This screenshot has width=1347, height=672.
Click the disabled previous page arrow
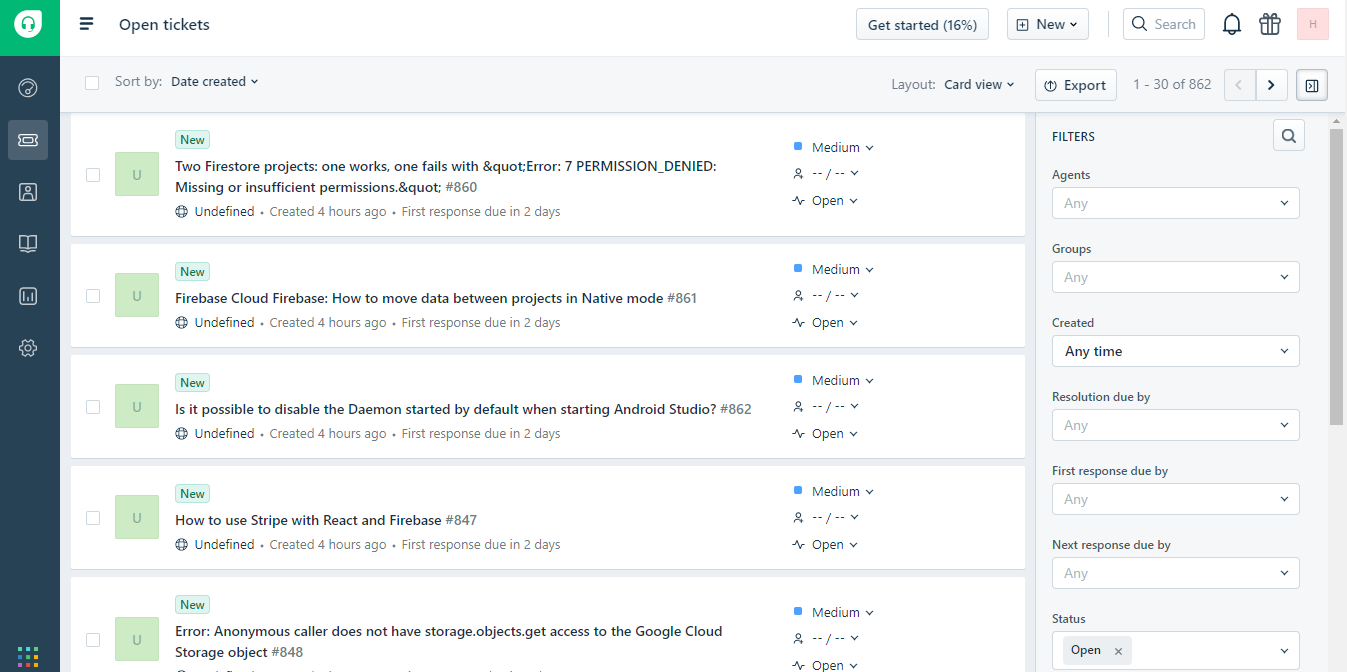pos(1240,85)
